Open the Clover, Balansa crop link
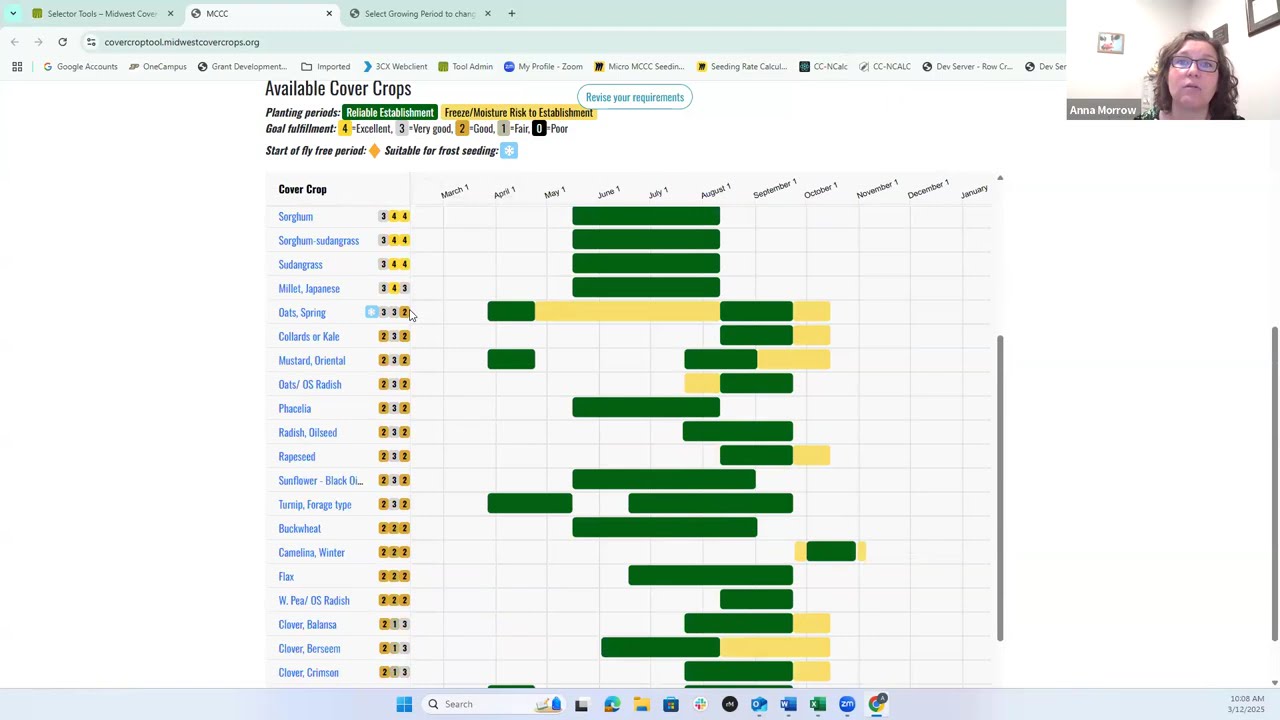The height and width of the screenshot is (720, 1280). pos(308,624)
